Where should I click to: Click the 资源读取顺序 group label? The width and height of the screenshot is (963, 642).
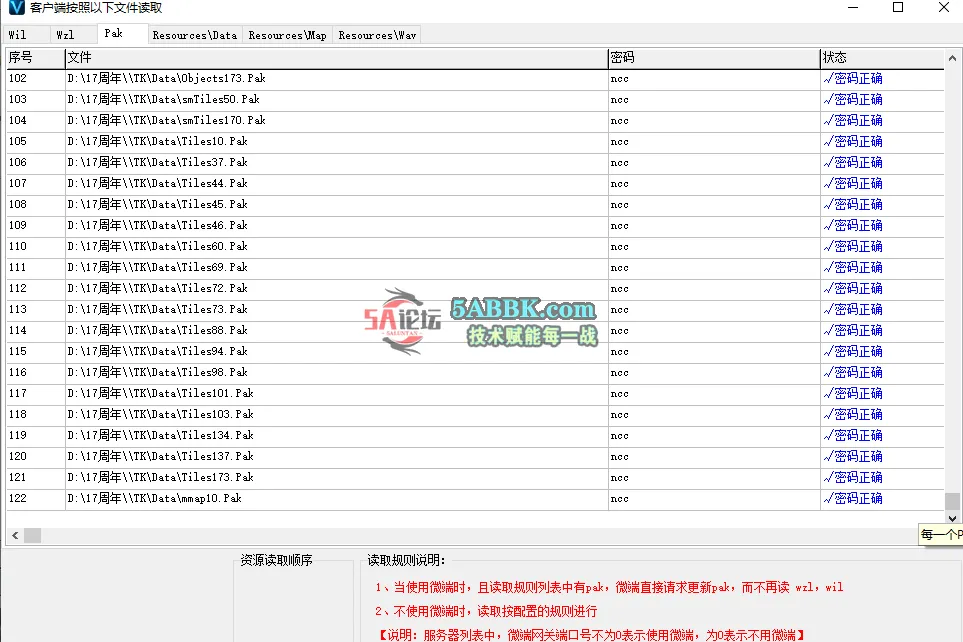tap(276, 560)
